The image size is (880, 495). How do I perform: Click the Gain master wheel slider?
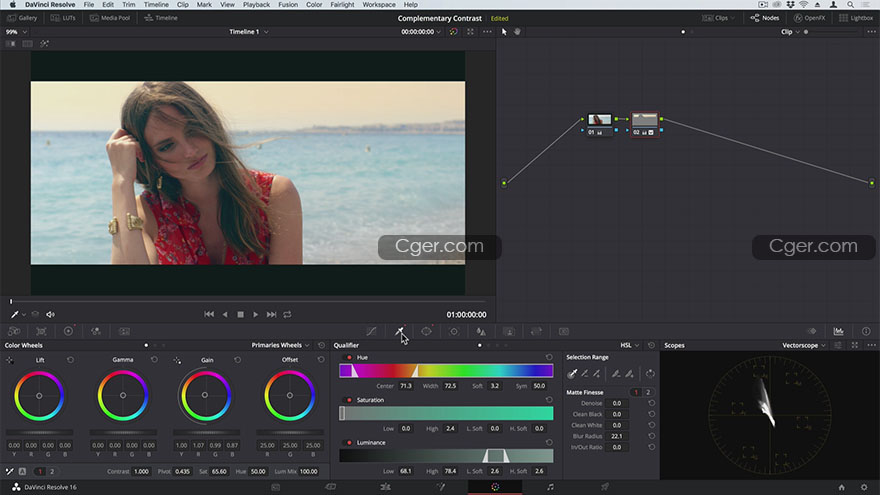pyautogui.click(x=207, y=432)
